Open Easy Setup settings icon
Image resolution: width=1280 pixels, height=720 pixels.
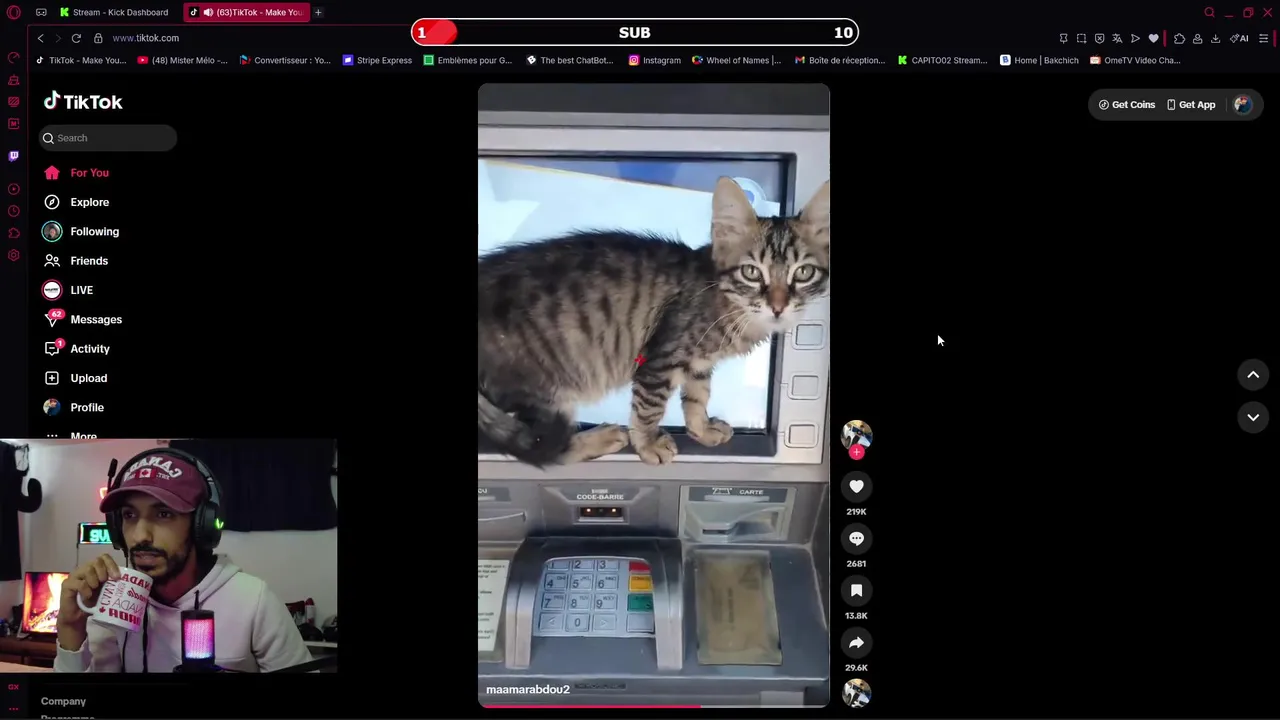pyautogui.click(x=1264, y=38)
